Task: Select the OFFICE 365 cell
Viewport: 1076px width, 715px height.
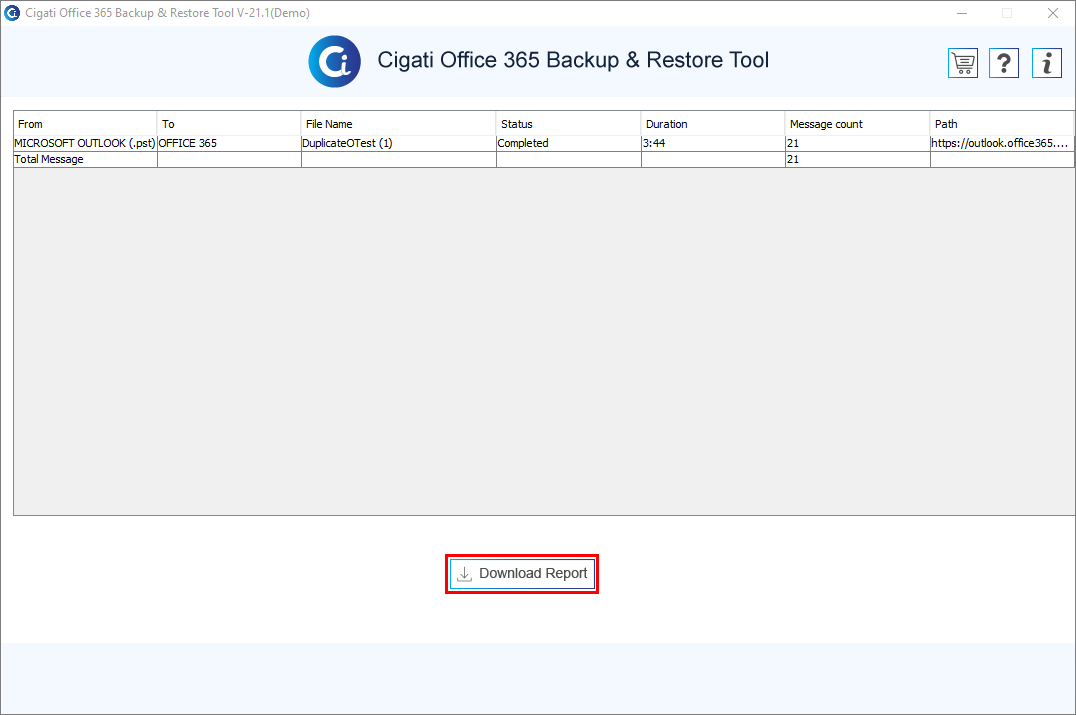Action: (x=229, y=143)
